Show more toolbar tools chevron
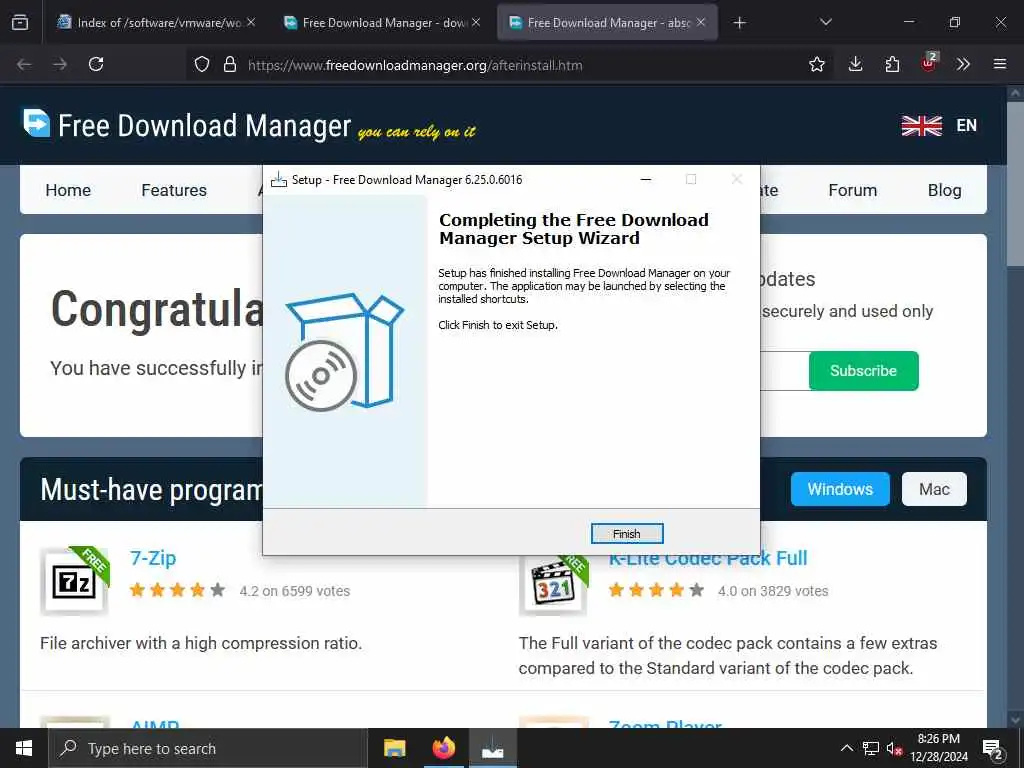This screenshot has width=1024, height=768. click(x=963, y=64)
